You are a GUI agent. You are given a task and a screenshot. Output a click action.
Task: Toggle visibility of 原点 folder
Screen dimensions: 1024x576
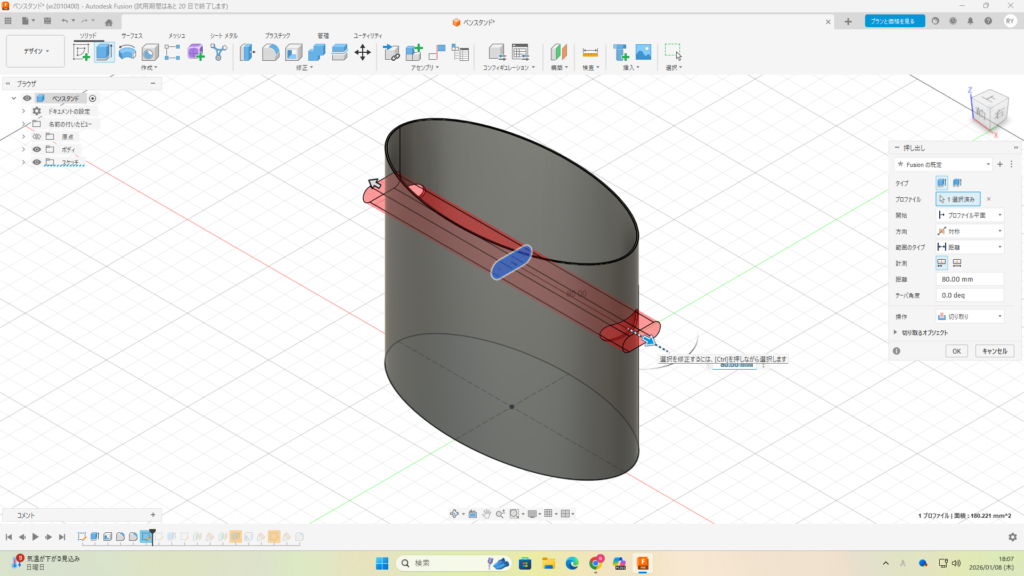(x=36, y=137)
